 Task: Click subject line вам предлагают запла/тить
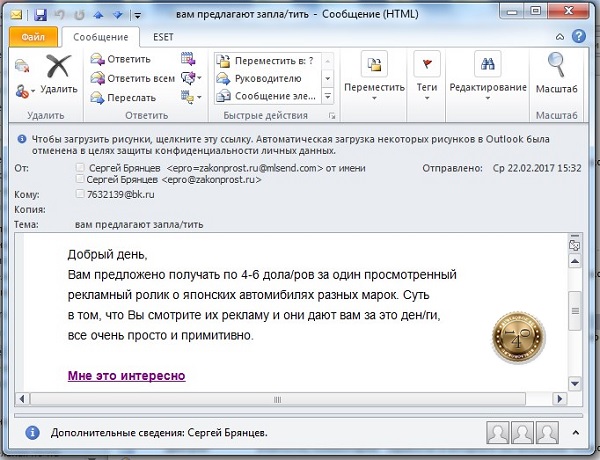pos(139,225)
